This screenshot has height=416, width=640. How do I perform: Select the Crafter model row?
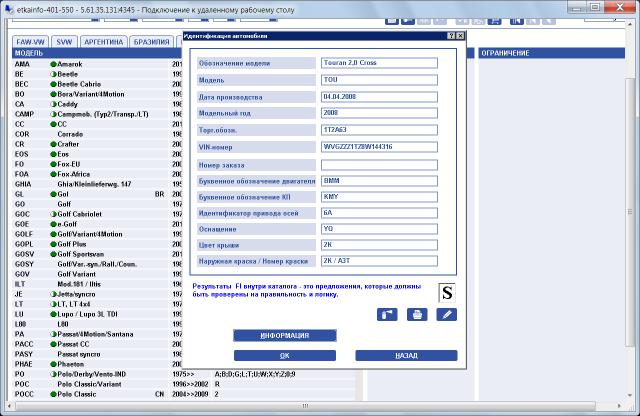(97, 144)
